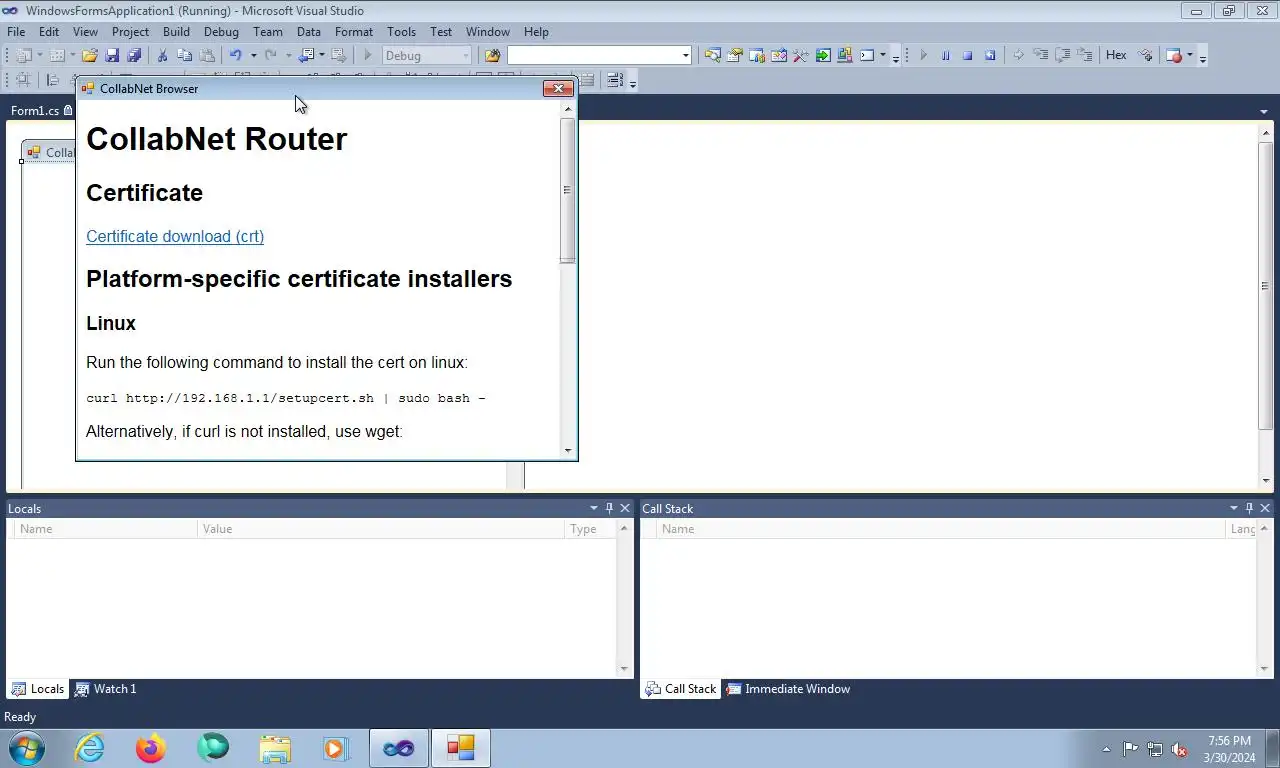The height and width of the screenshot is (768, 1280).
Task: Click the Toolbox (hammer and wrench) icon
Action: point(800,56)
